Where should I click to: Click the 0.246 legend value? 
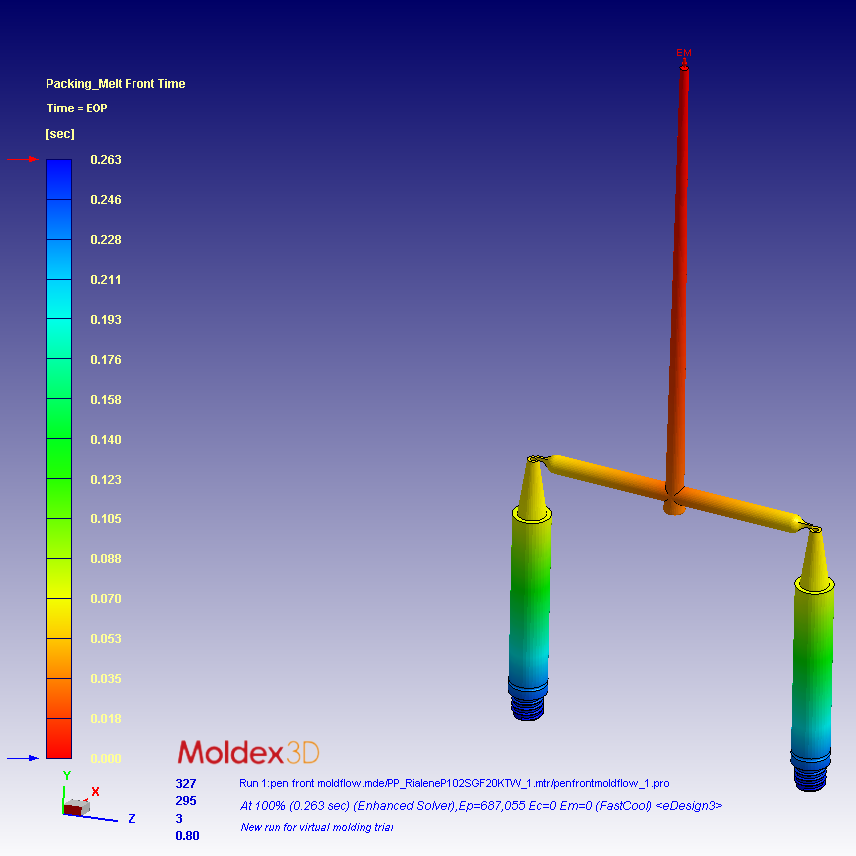[x=106, y=199]
